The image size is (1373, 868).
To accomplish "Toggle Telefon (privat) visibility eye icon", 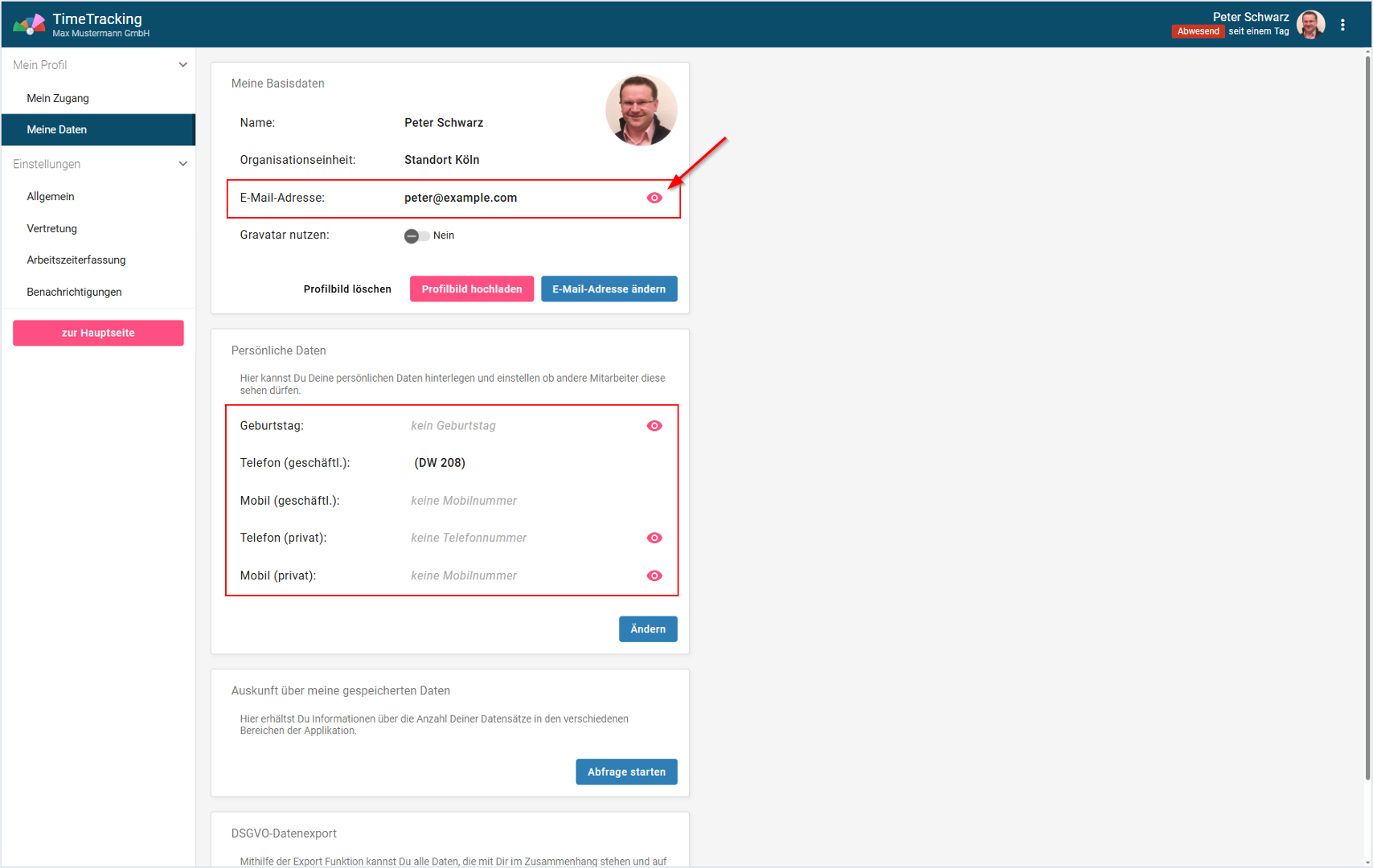I will (654, 538).
